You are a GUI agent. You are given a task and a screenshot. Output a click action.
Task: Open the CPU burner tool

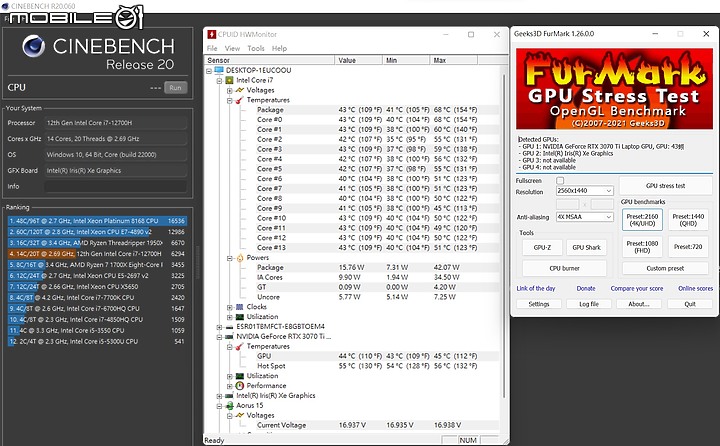tap(564, 268)
